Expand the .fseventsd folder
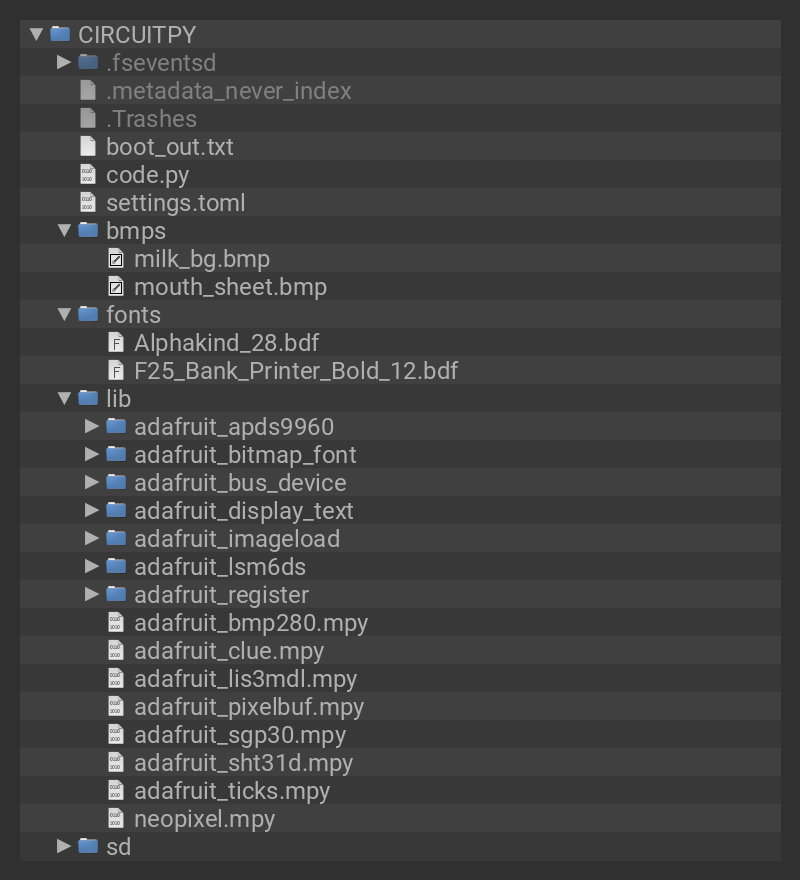The height and width of the screenshot is (880, 800). point(64,63)
